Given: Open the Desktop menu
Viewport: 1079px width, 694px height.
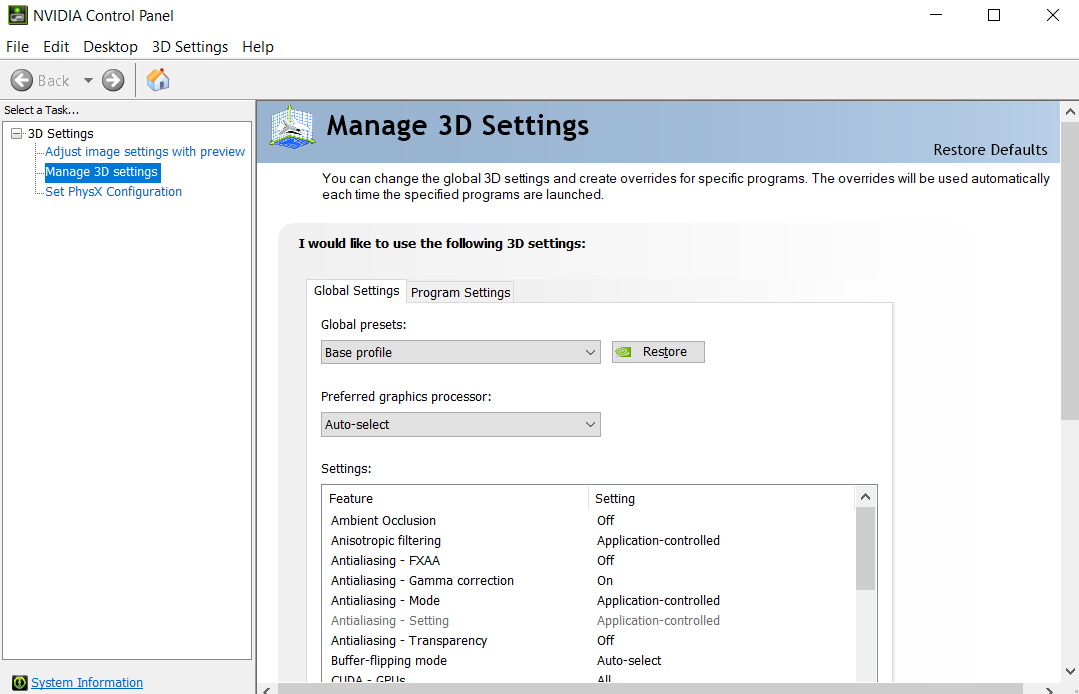Looking at the screenshot, I should coord(110,47).
